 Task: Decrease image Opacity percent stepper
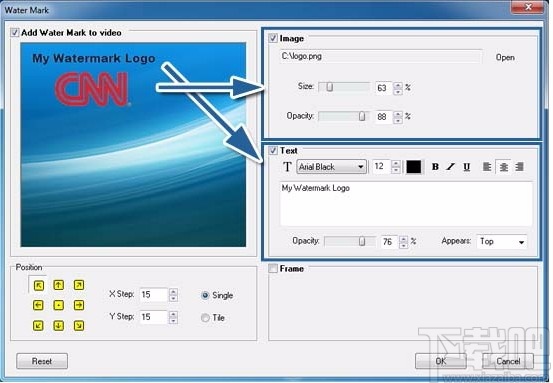tap(398, 120)
